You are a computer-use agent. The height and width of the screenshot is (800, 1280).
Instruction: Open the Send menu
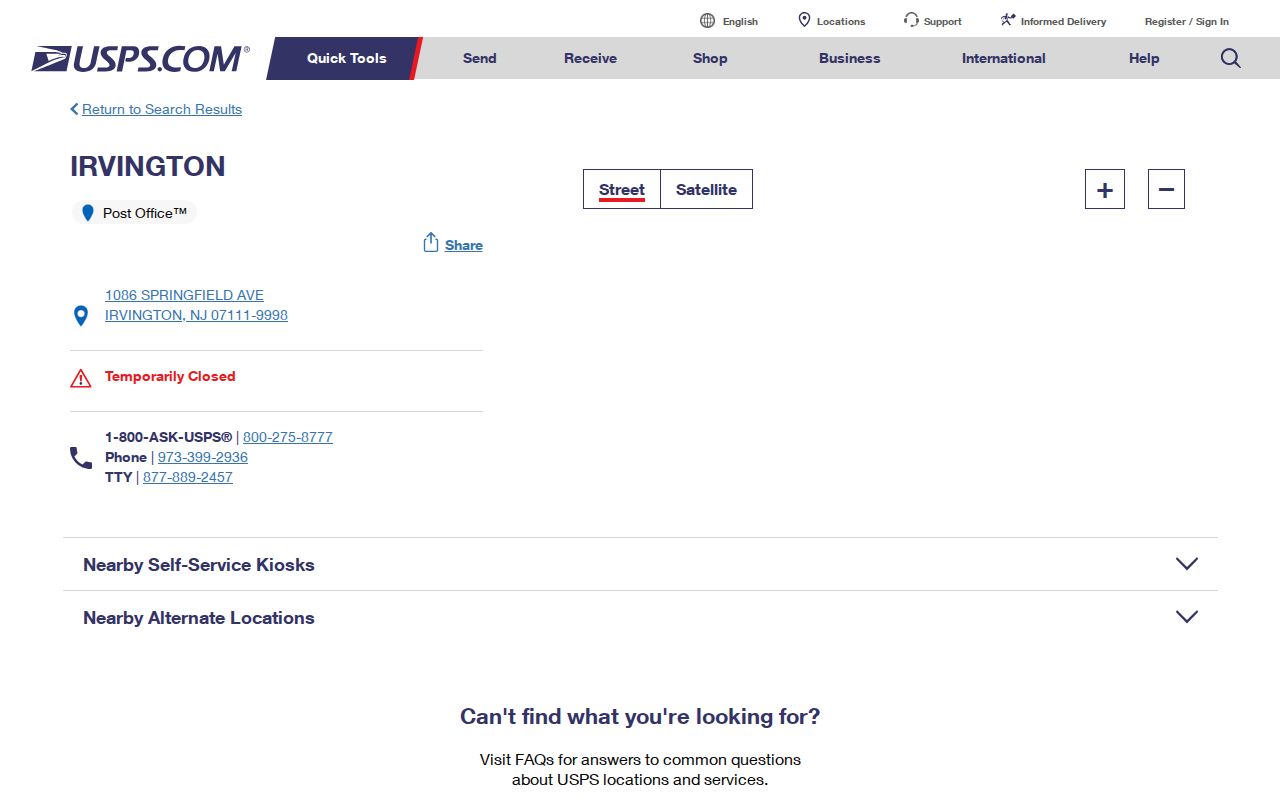pyautogui.click(x=480, y=58)
